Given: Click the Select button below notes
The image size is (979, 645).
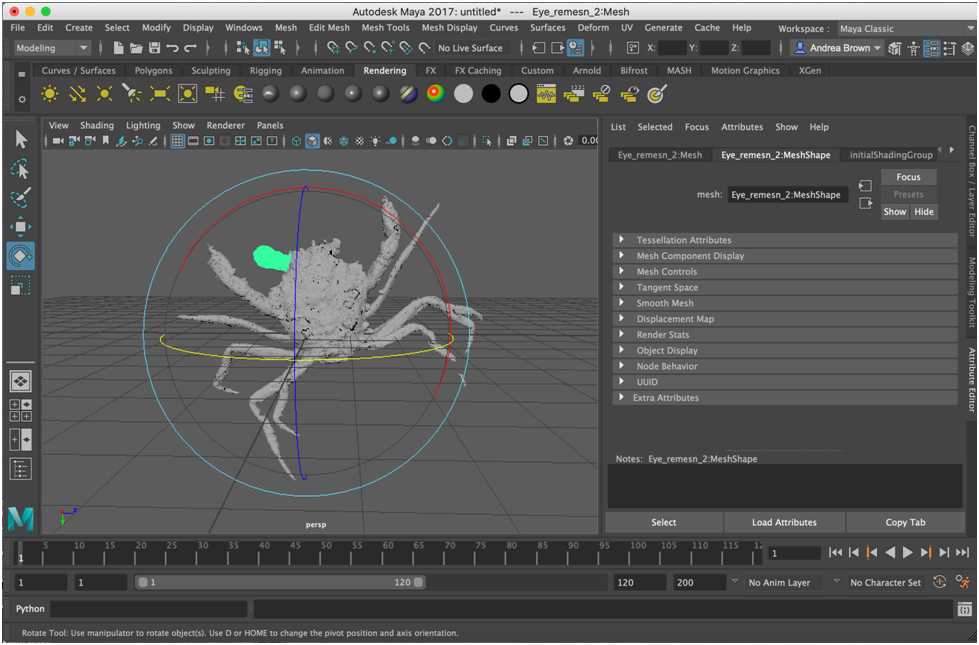Looking at the screenshot, I should 663,522.
